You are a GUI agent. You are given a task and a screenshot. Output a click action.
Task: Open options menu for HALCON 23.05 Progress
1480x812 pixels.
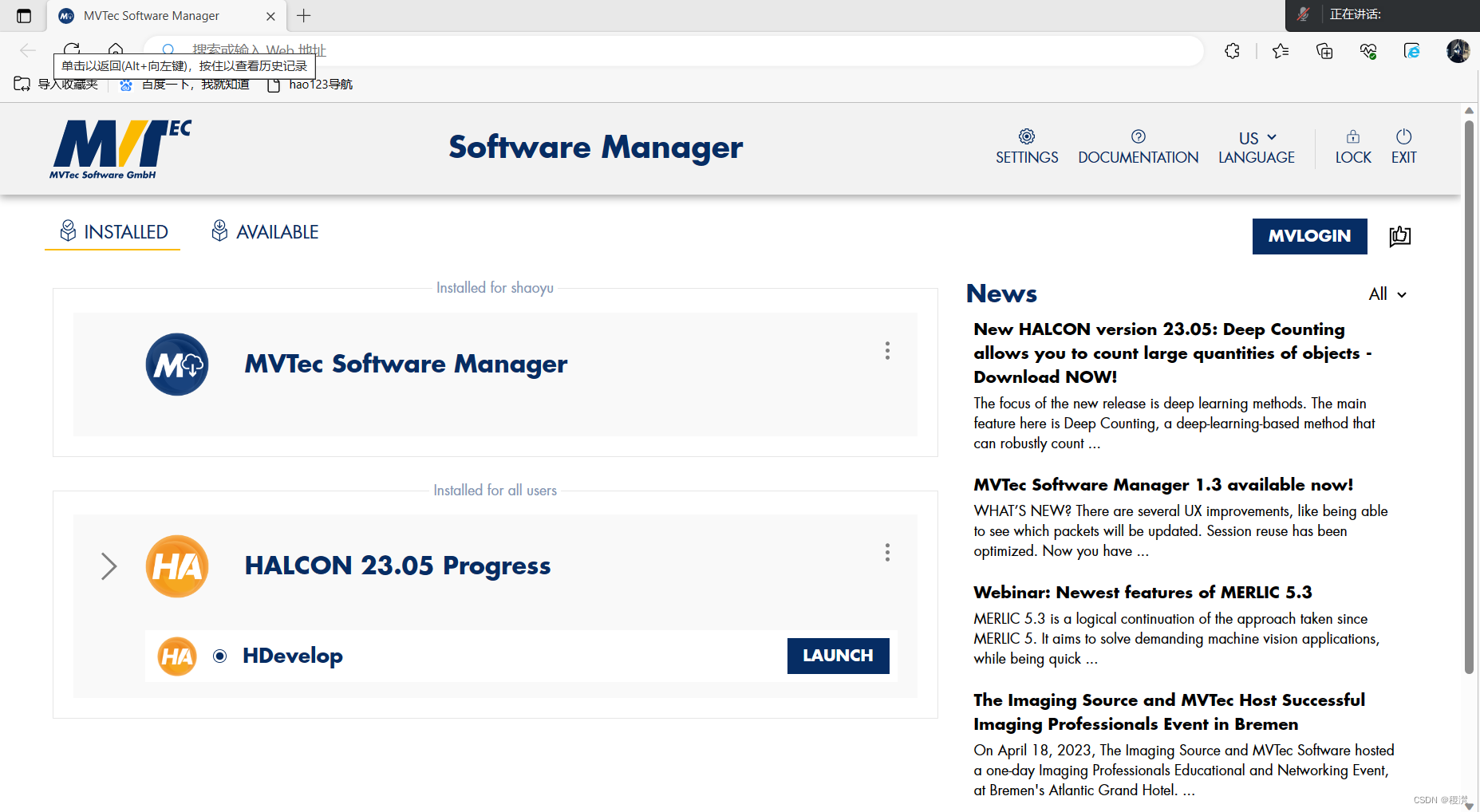coord(887,553)
